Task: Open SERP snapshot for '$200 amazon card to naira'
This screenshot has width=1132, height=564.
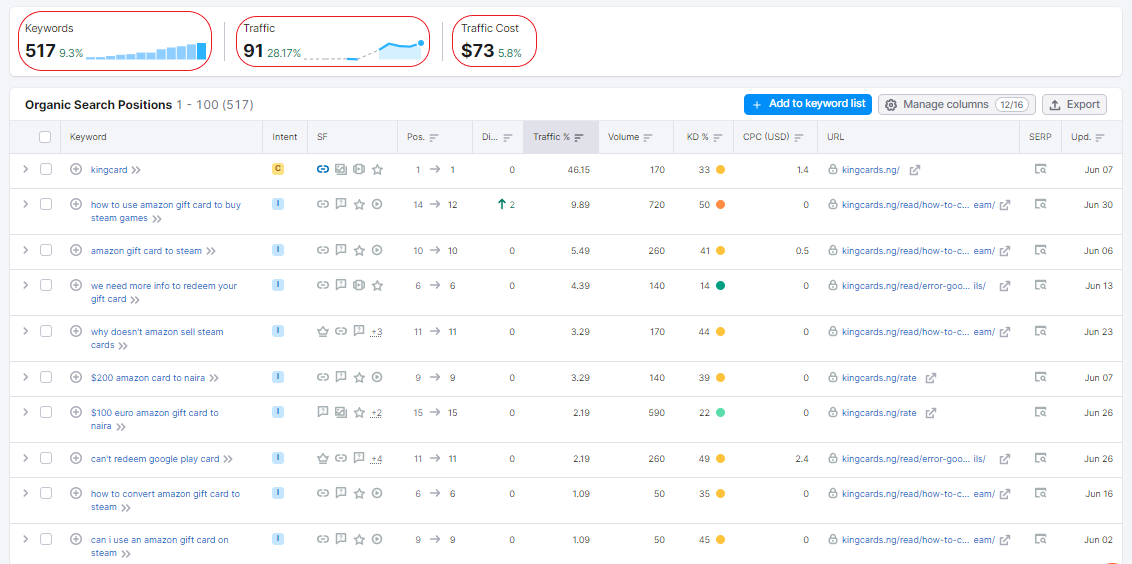Action: [1040, 378]
